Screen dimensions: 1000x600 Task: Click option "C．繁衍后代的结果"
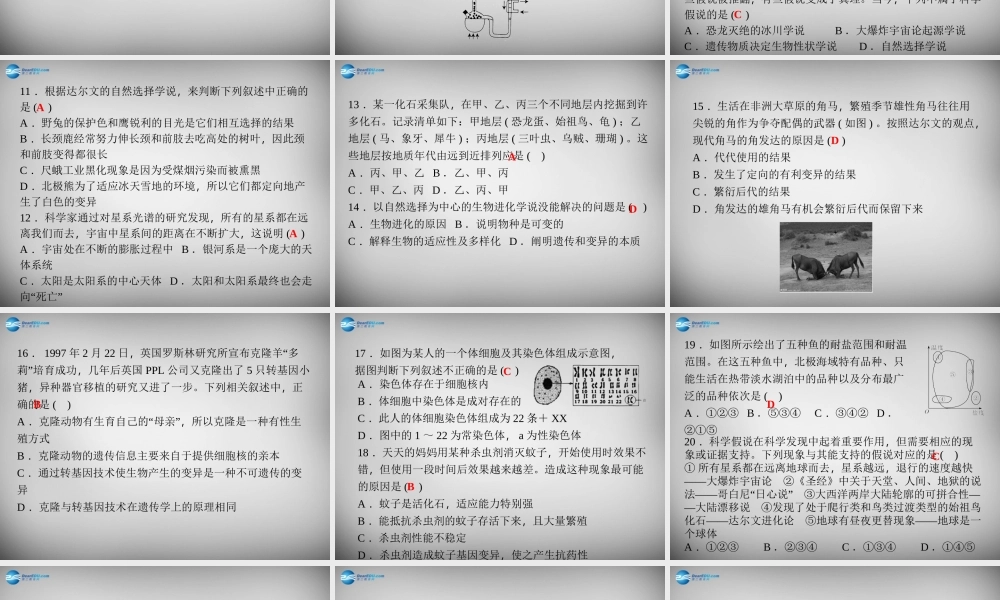point(742,192)
